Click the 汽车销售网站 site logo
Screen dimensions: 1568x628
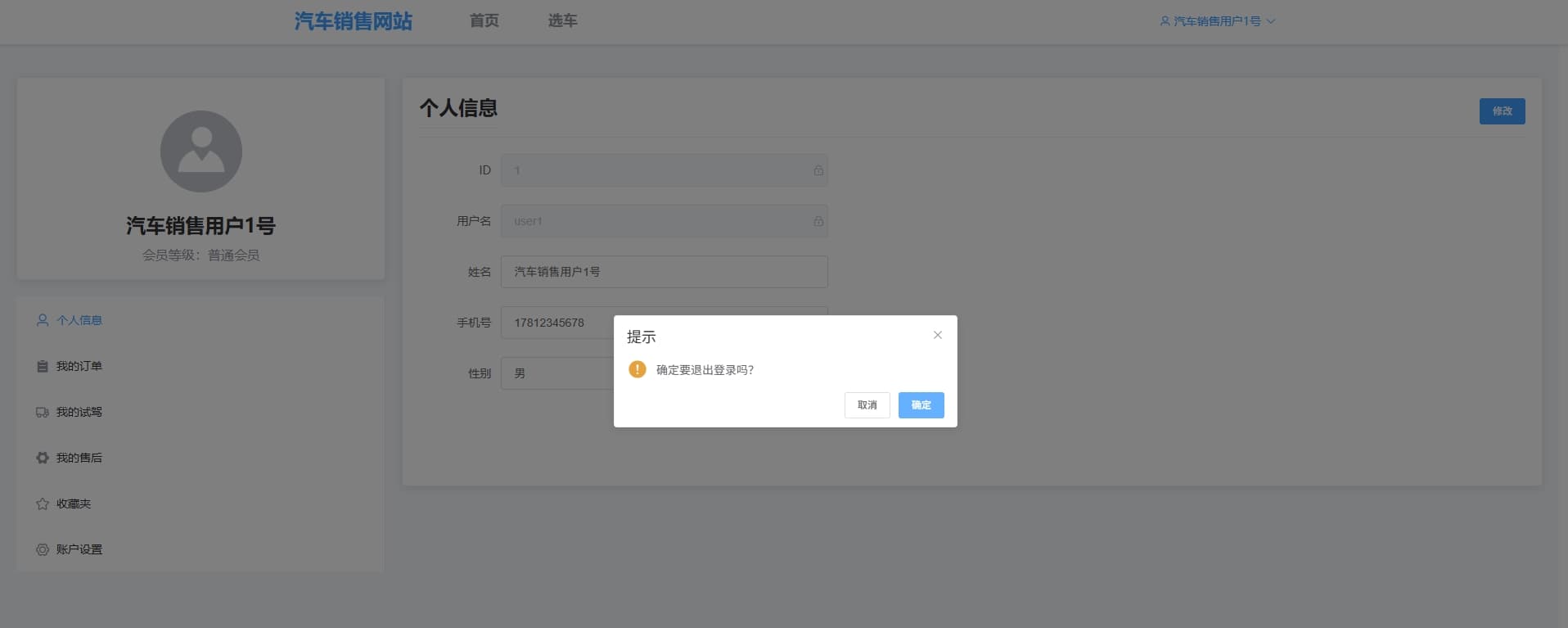click(x=353, y=21)
